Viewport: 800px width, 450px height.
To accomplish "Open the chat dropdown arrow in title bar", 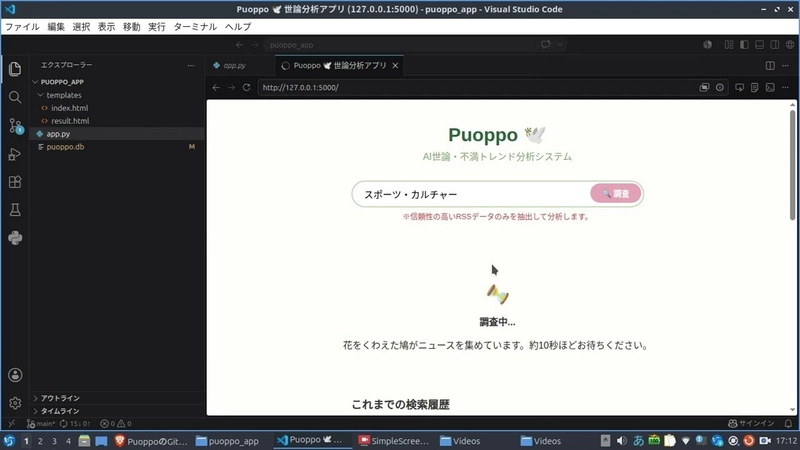I will point(560,44).
